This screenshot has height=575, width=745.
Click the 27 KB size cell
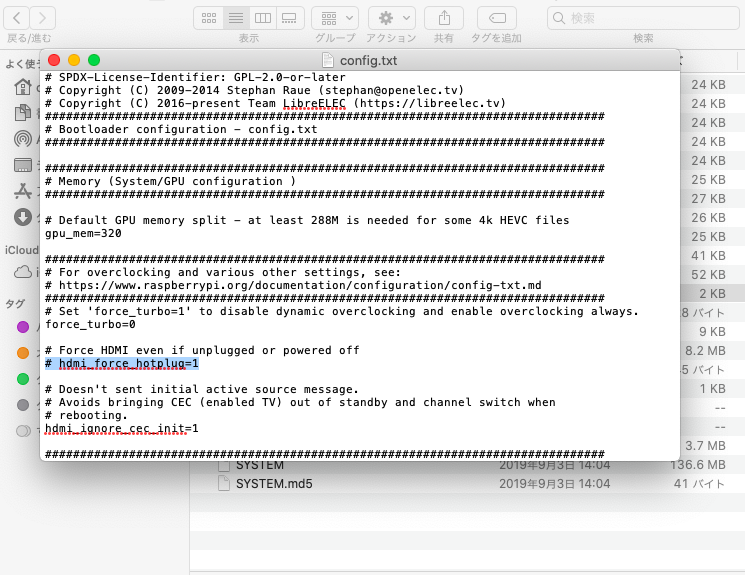(708, 199)
